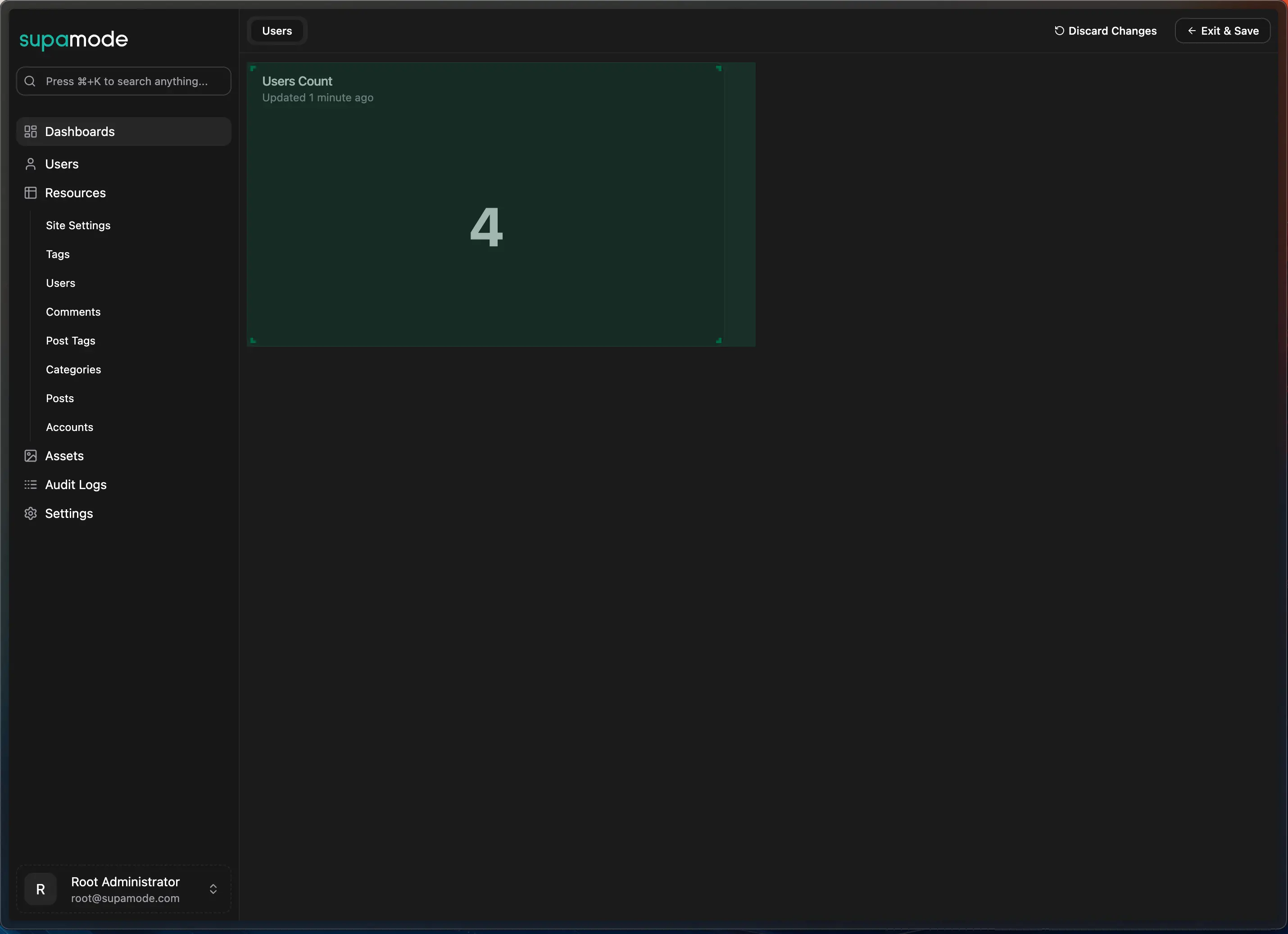Open Settings with the gear icon
The image size is (1288, 934).
(31, 513)
